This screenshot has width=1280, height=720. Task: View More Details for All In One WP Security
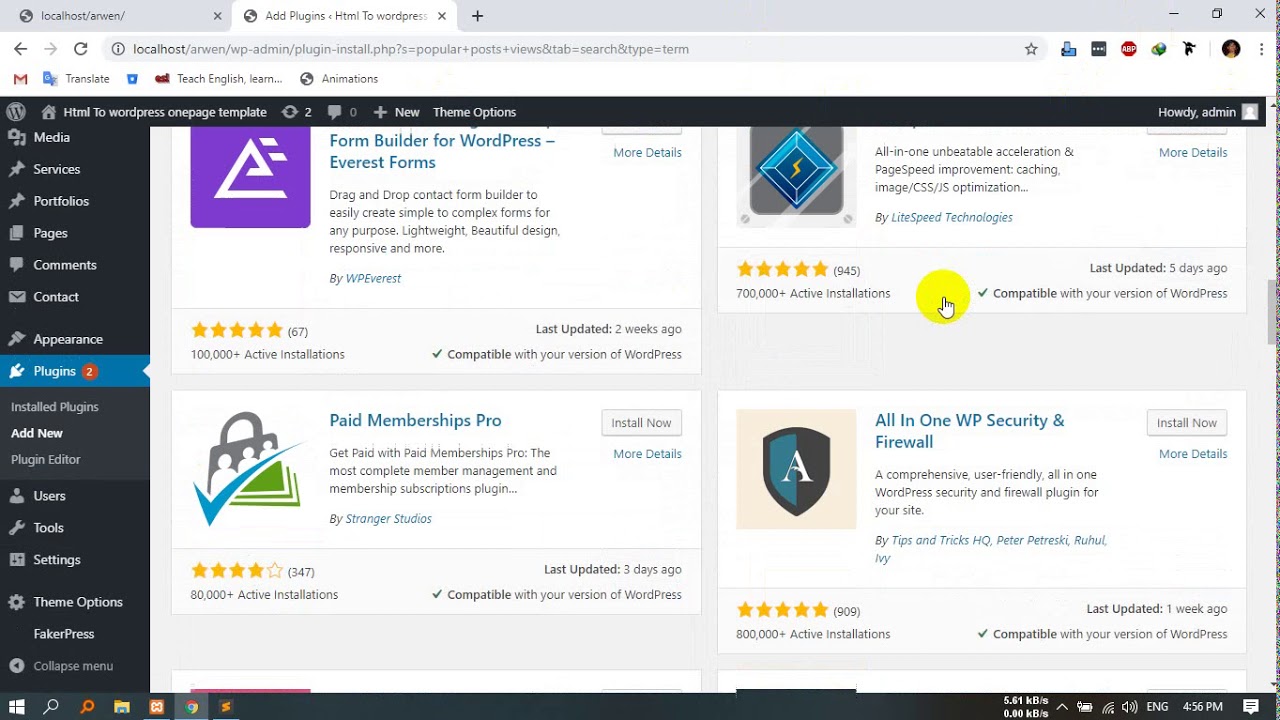1192,454
